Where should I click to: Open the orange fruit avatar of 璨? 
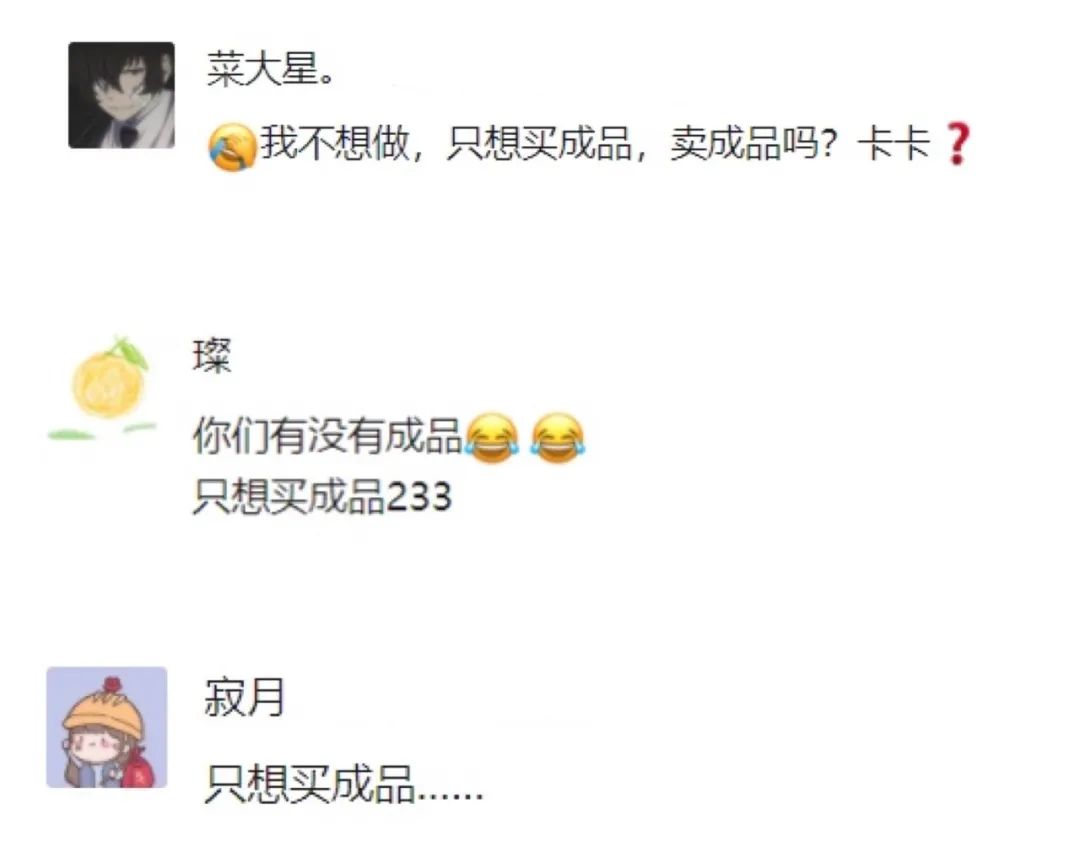(103, 389)
